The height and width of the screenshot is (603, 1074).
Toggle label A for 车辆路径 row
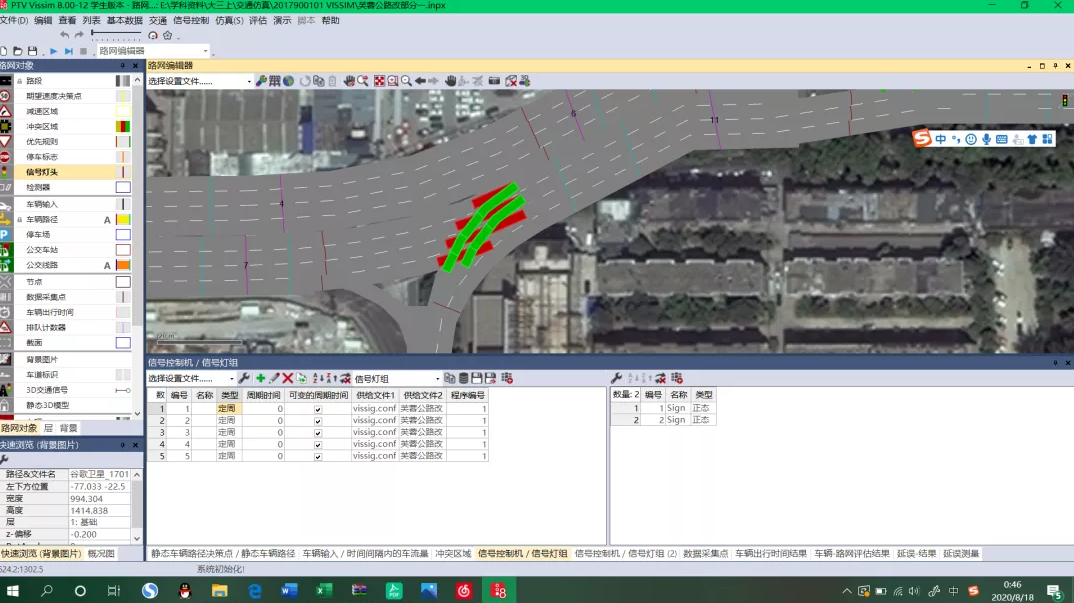pos(107,220)
